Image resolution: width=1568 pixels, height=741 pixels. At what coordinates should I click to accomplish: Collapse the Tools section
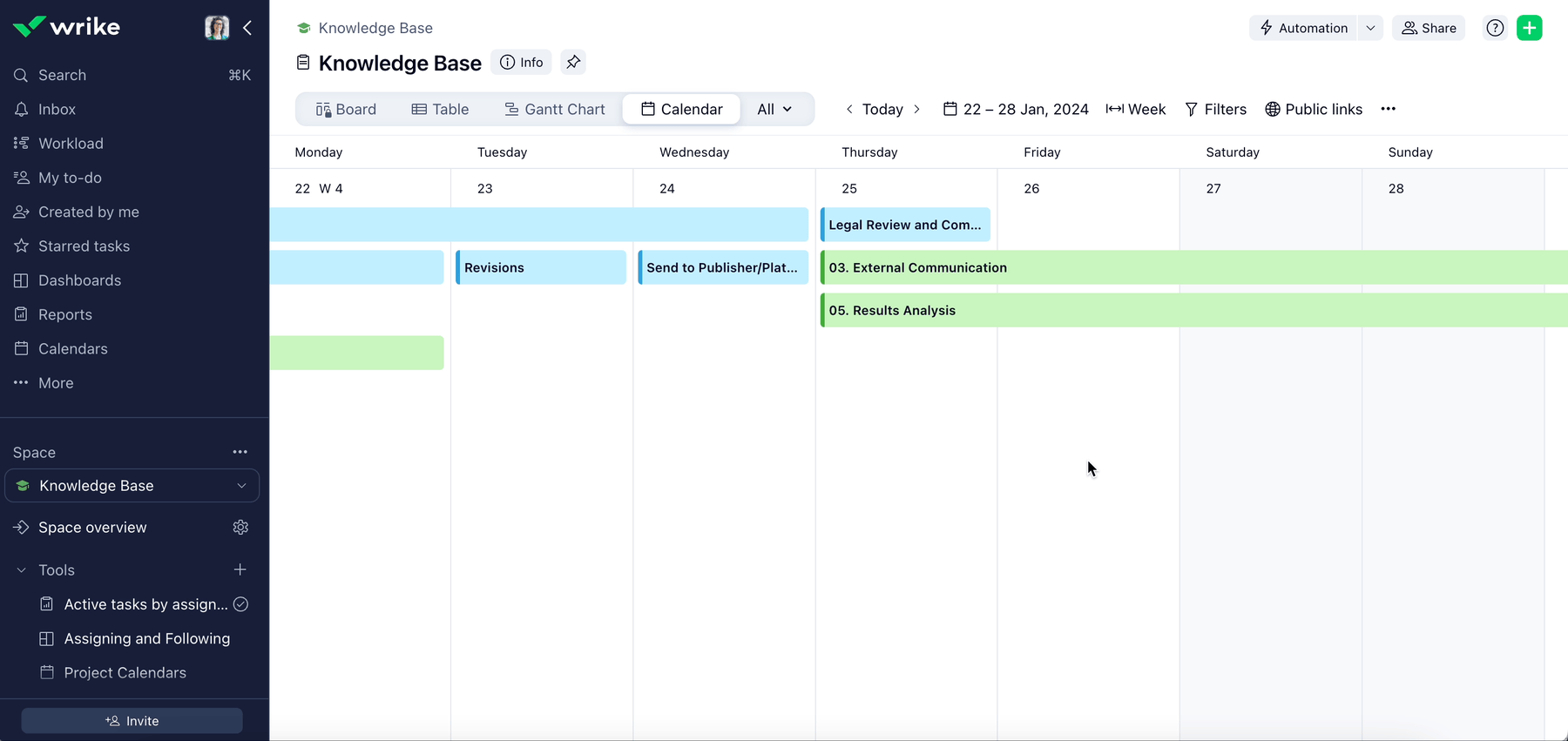click(22, 570)
